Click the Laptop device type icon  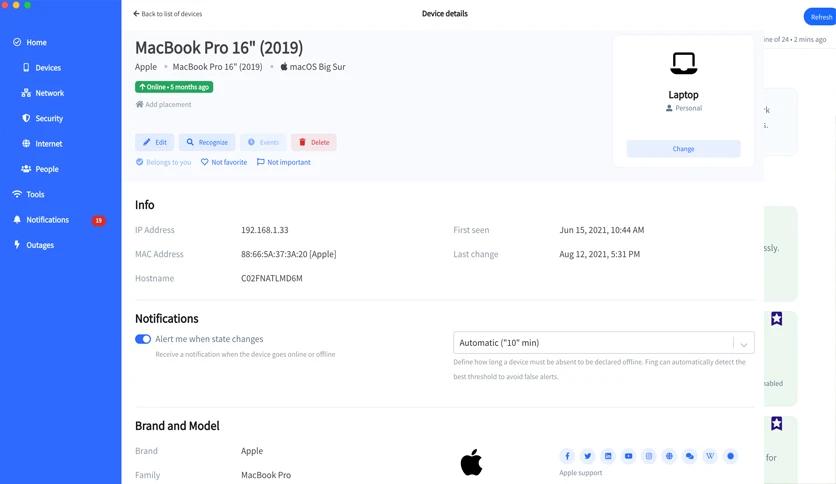[x=684, y=63]
